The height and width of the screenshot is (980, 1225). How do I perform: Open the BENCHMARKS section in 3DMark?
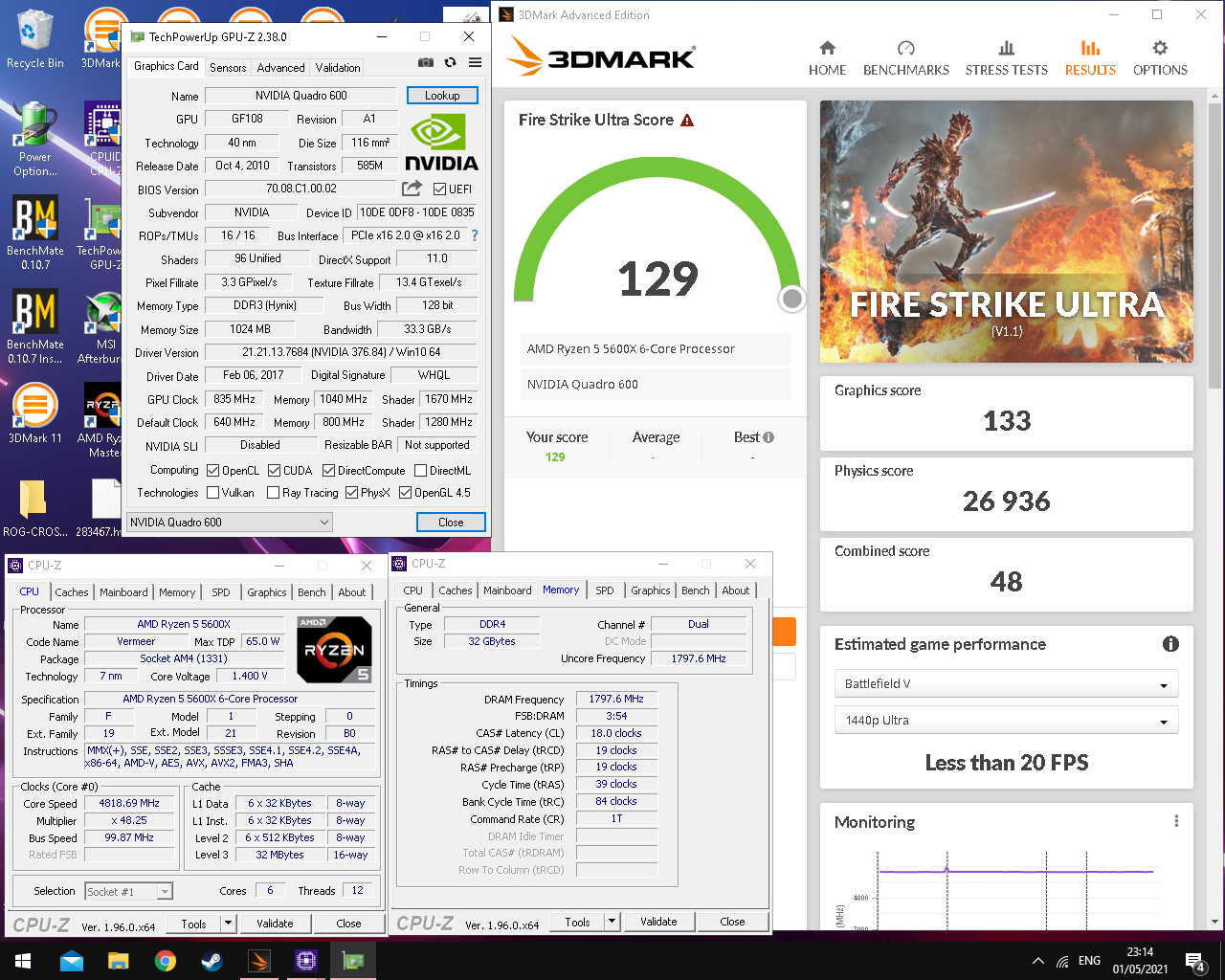pyautogui.click(x=905, y=58)
